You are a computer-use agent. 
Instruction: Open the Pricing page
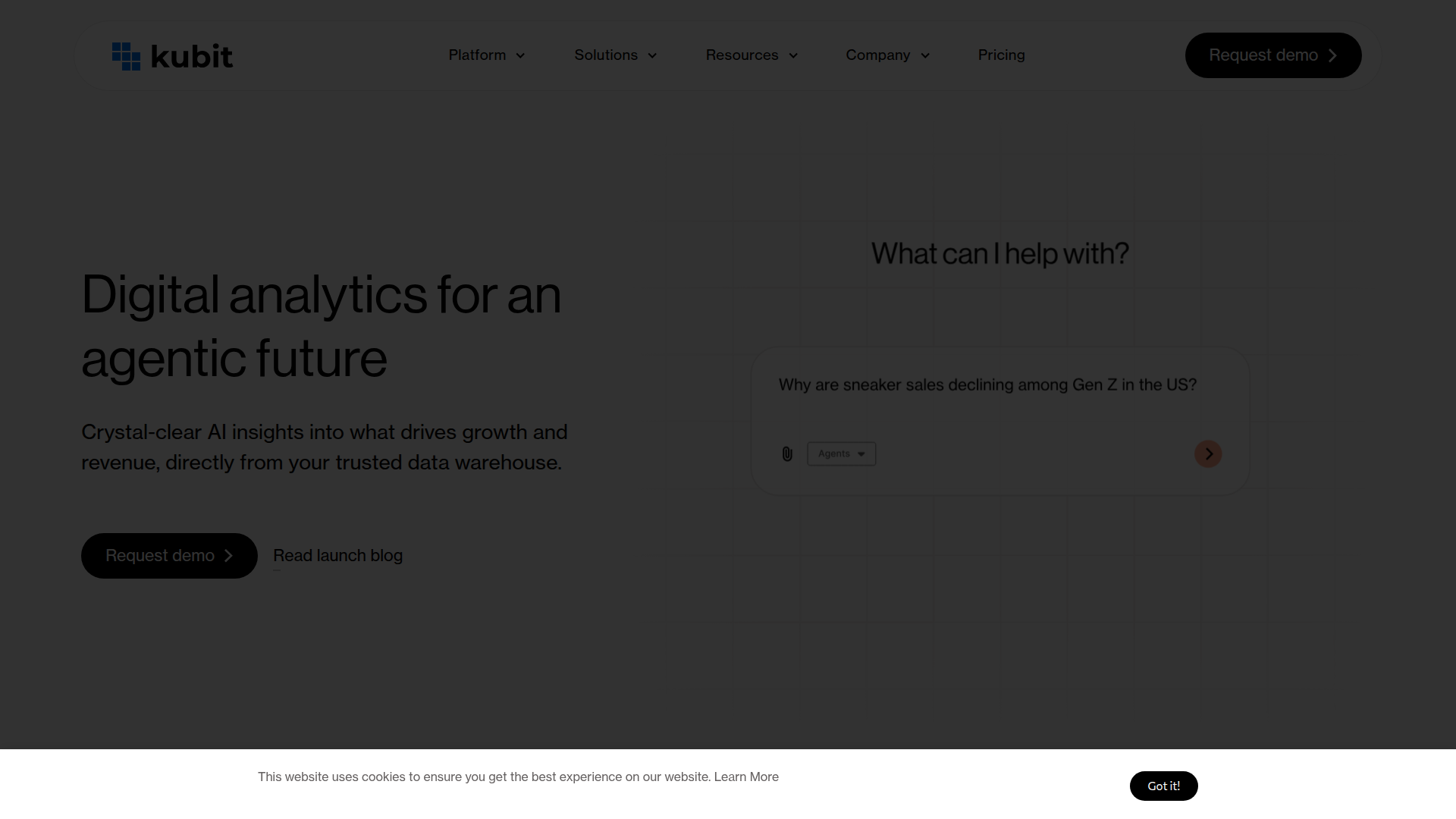pyautogui.click(x=1001, y=55)
